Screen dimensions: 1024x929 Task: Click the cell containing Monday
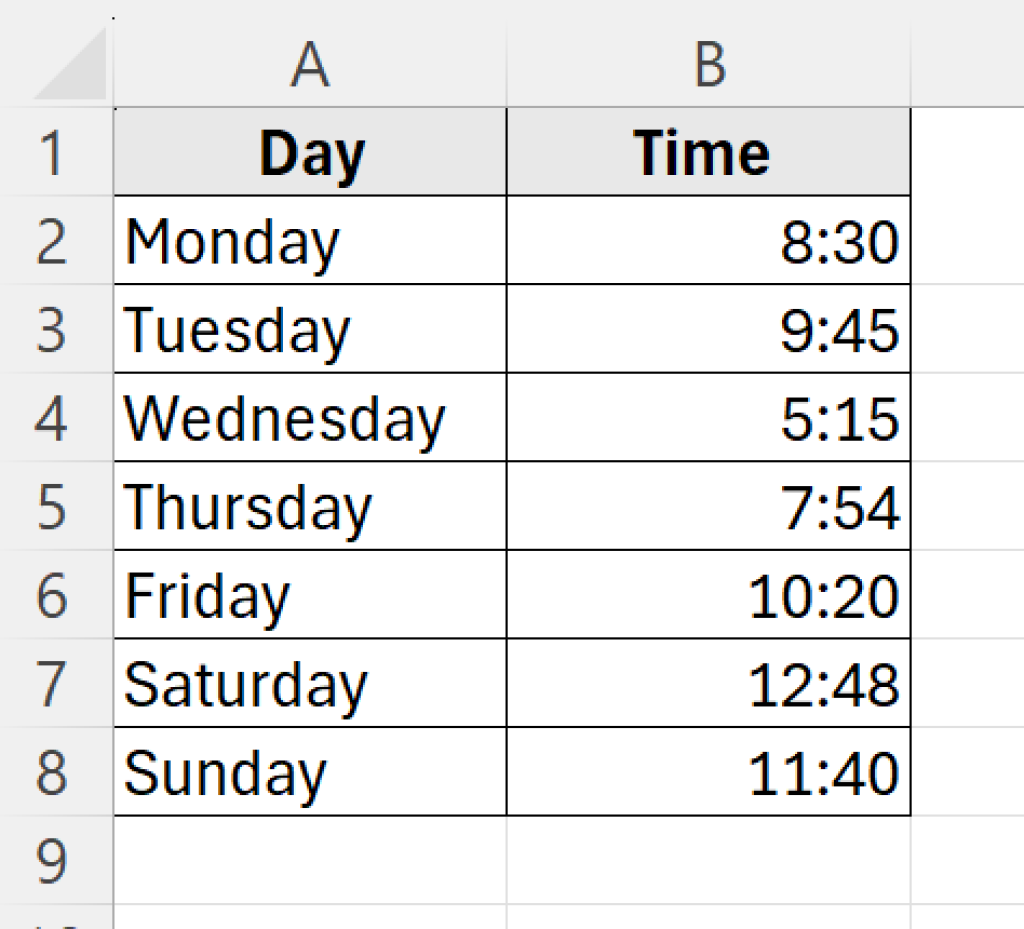tap(310, 240)
